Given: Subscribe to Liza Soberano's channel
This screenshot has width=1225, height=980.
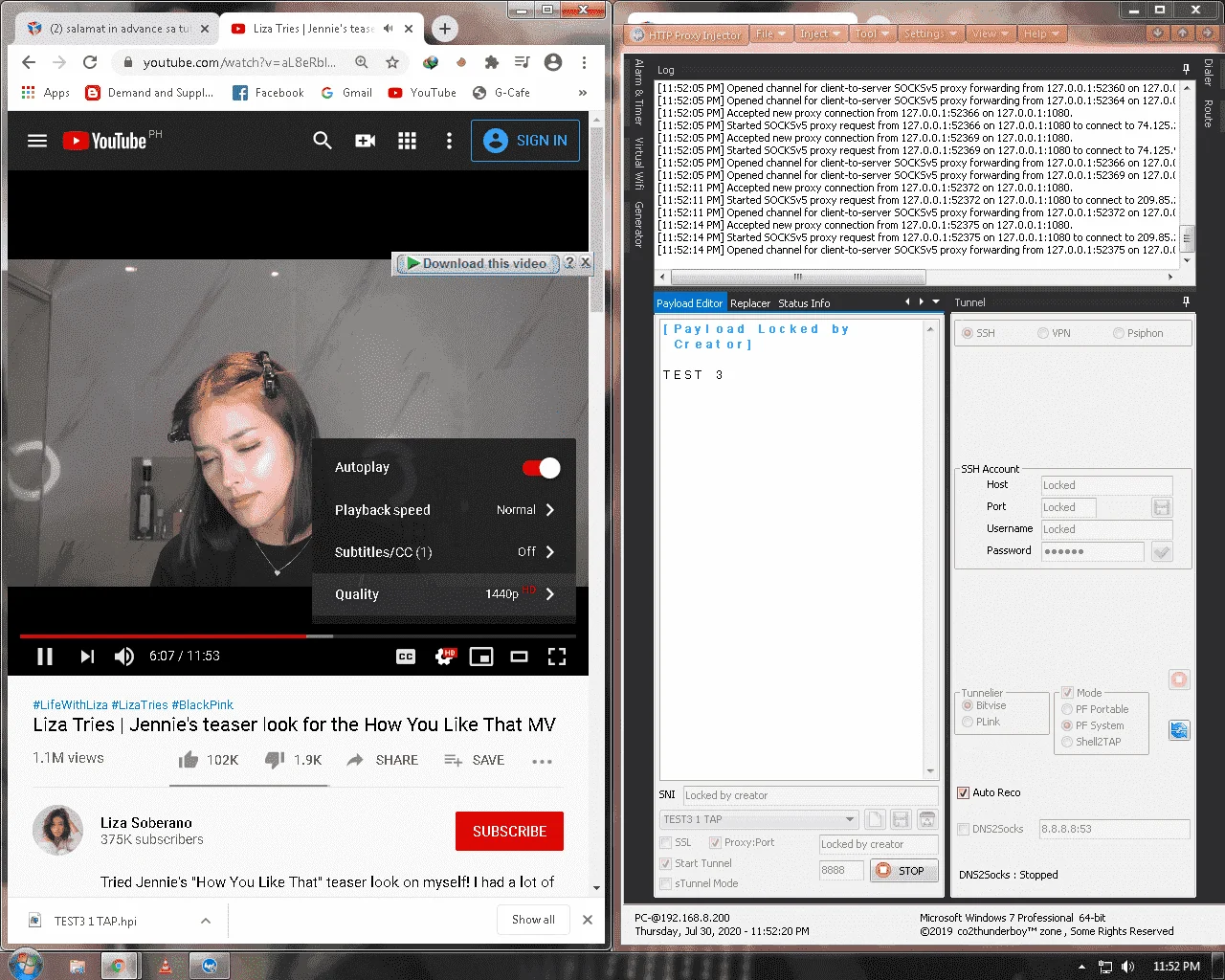Looking at the screenshot, I should [509, 832].
